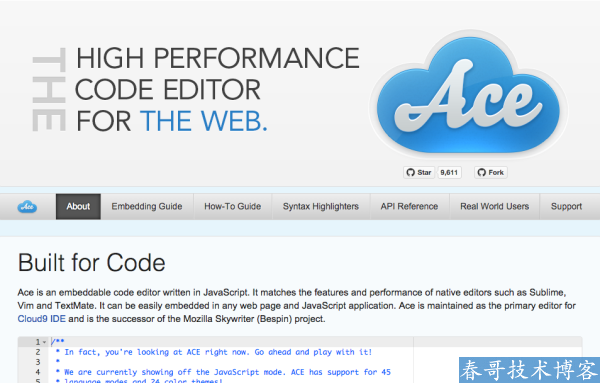Switch to the How-To Guide tab

pyautogui.click(x=233, y=207)
